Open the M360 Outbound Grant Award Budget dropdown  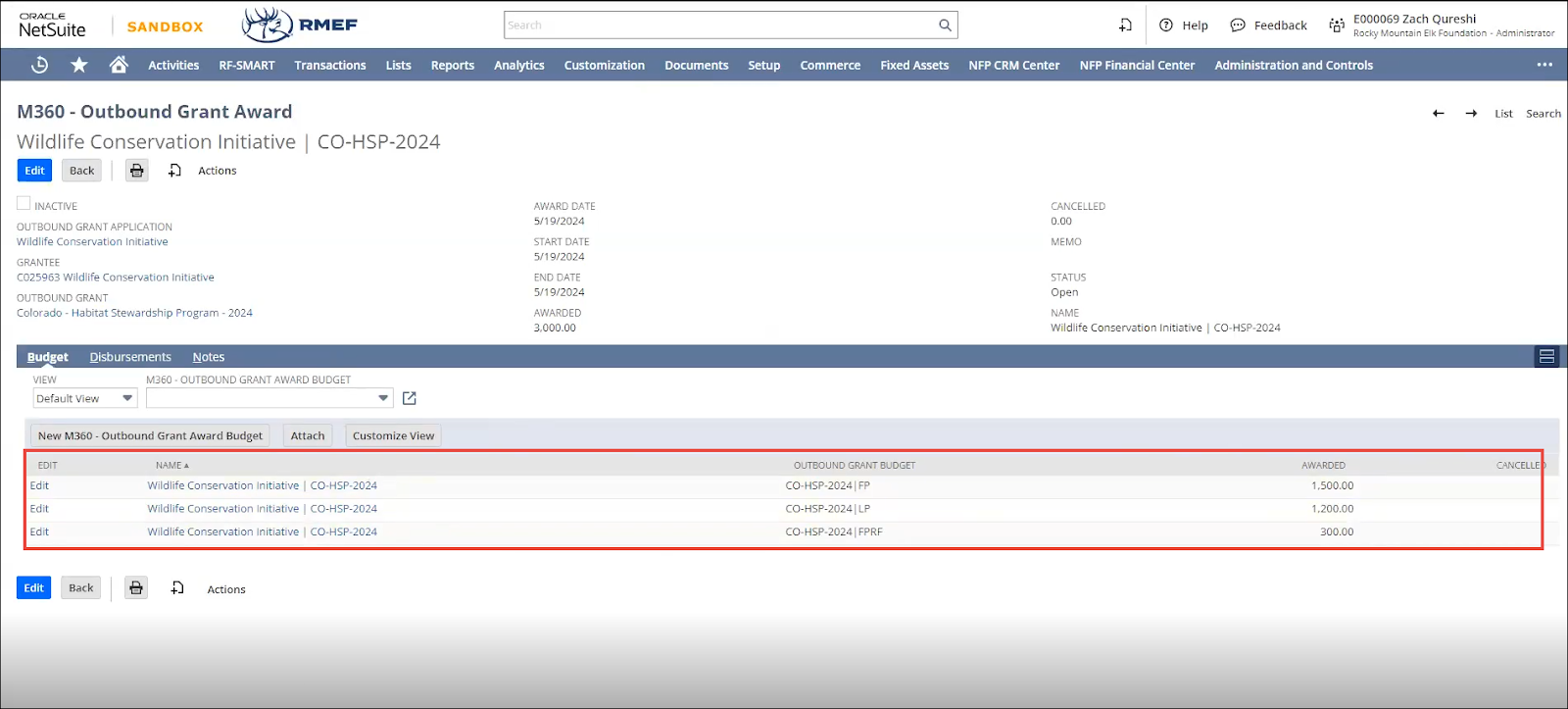pyautogui.click(x=269, y=398)
